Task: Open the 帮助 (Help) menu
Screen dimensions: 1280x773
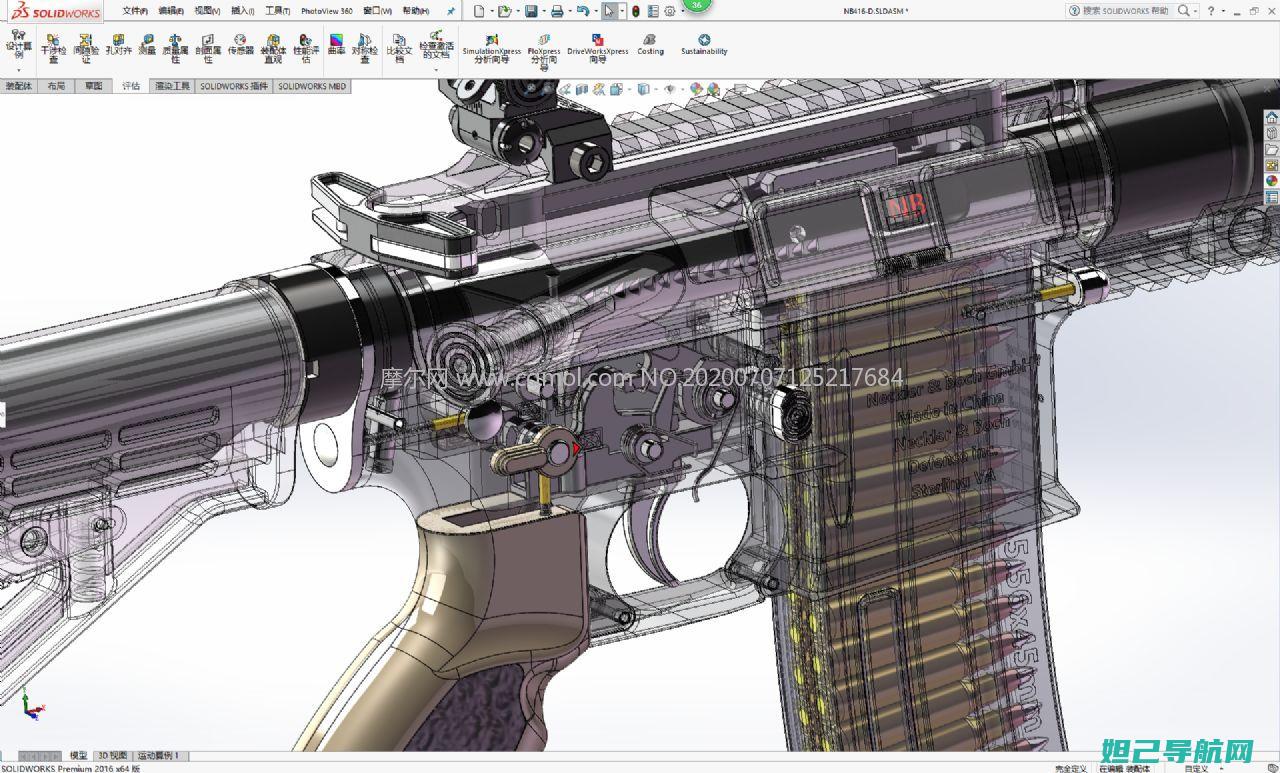Action: pos(415,11)
